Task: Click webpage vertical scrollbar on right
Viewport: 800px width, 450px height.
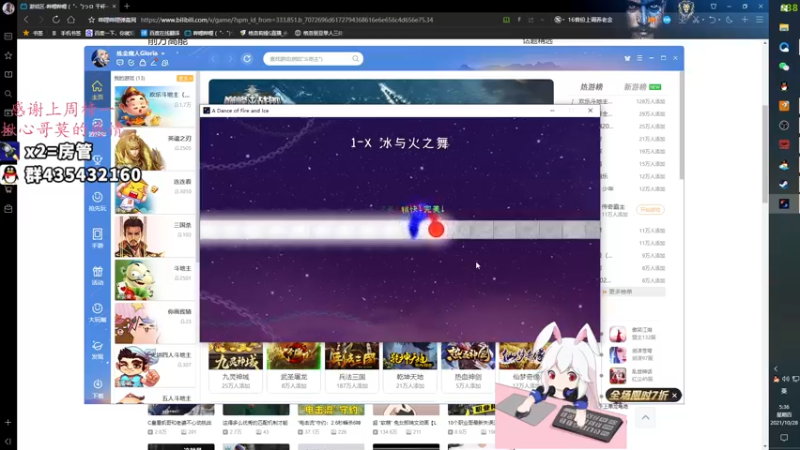Action: (765, 153)
